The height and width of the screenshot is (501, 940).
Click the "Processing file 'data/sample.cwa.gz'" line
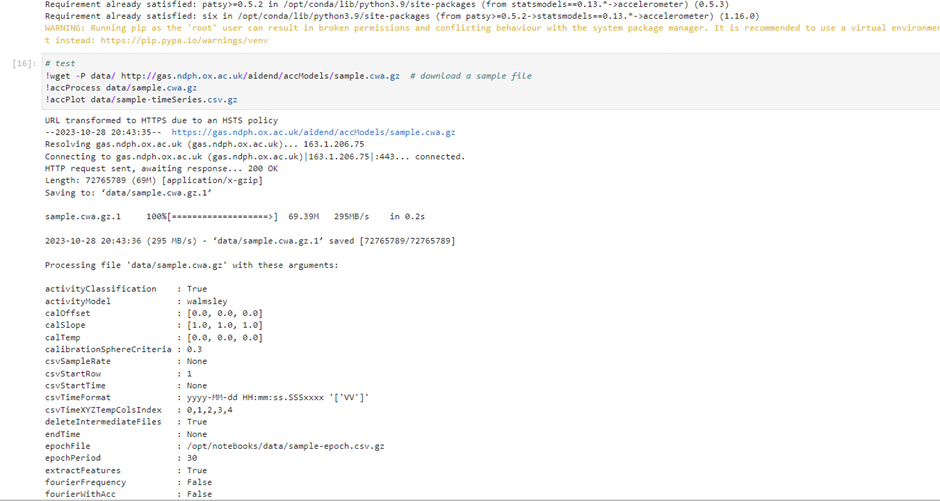click(192, 265)
